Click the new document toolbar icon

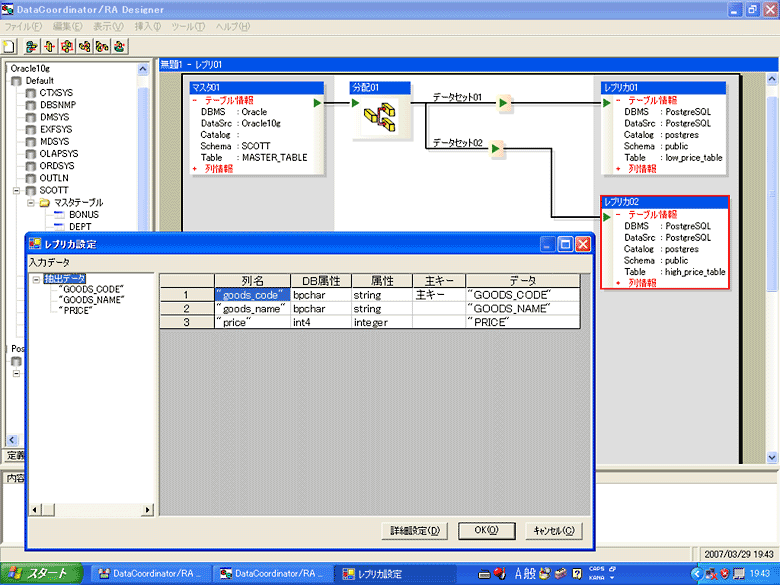pyautogui.click(x=9, y=45)
